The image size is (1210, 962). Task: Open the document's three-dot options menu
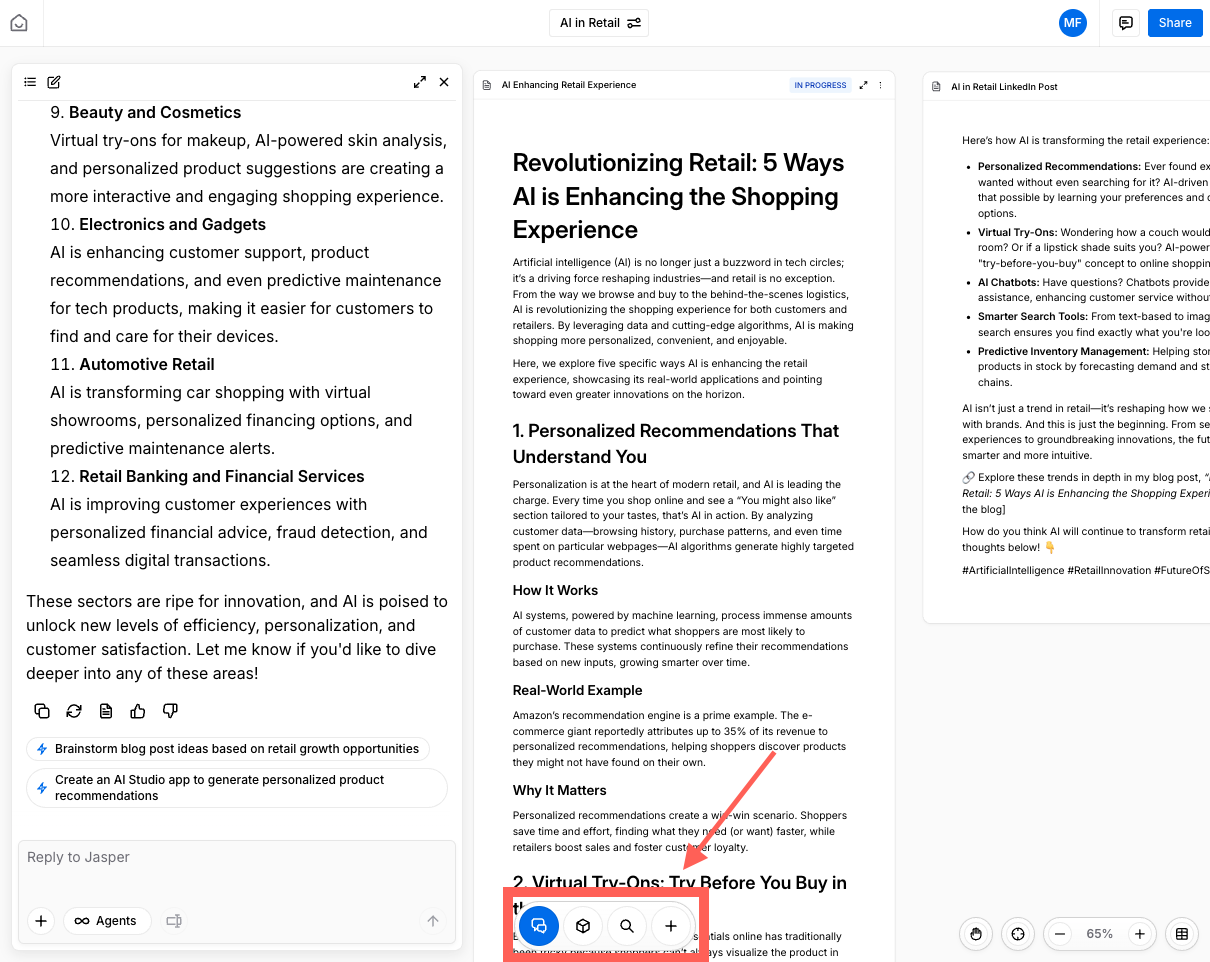881,85
